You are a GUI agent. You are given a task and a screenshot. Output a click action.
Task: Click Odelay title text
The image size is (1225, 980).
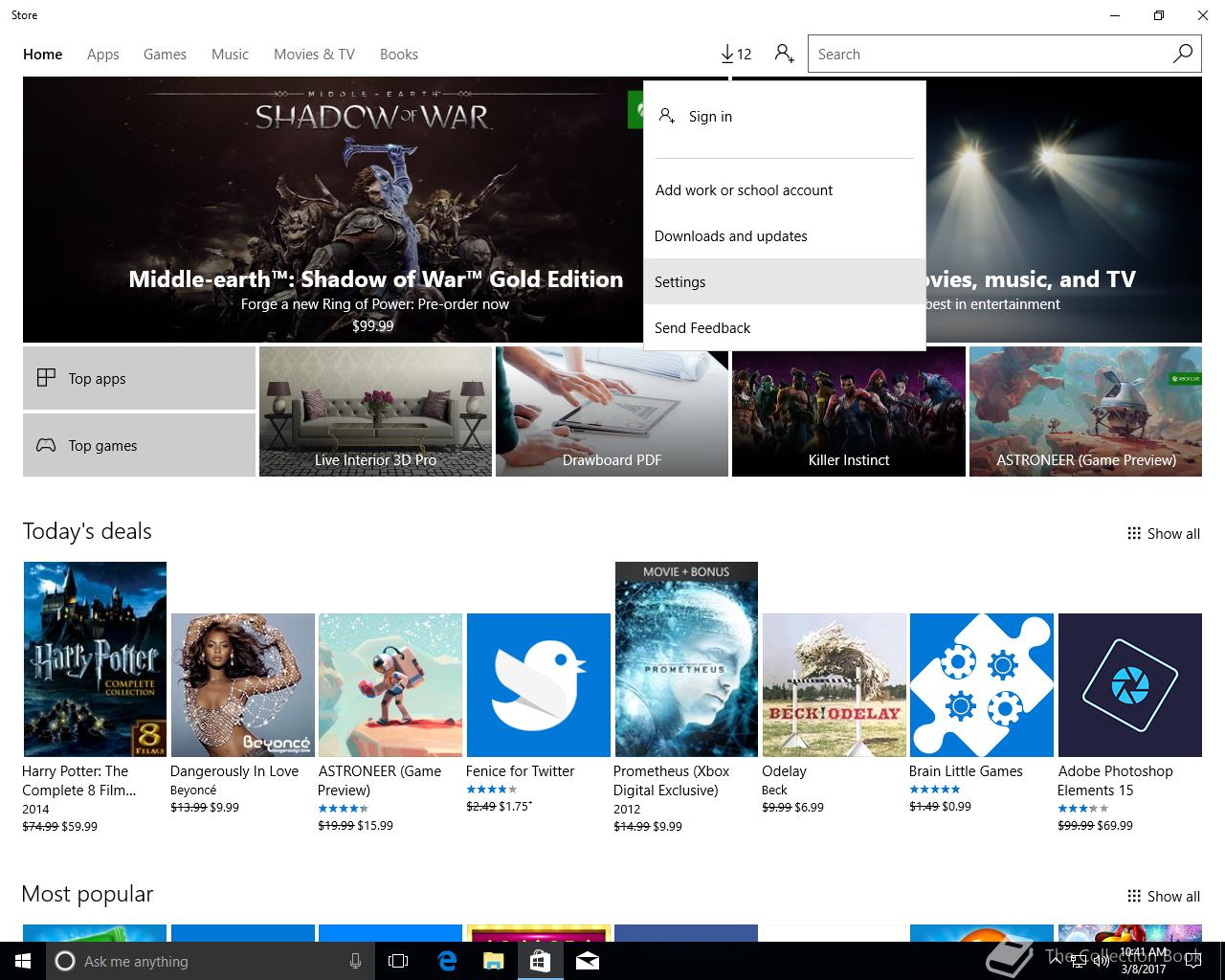click(784, 771)
